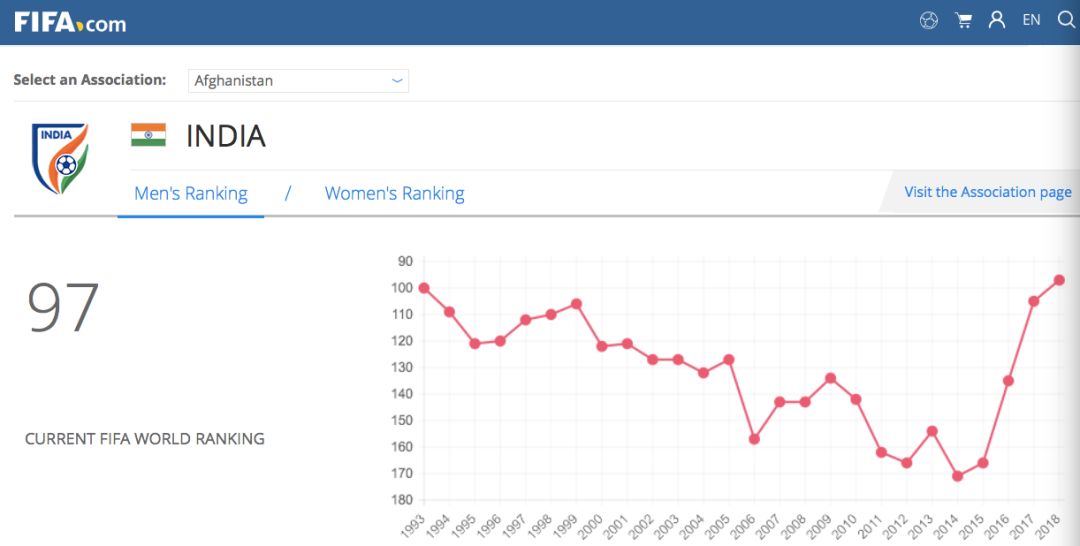The image size is (1080, 546).
Task: Click the FIFA.com logo
Action: [70, 21]
